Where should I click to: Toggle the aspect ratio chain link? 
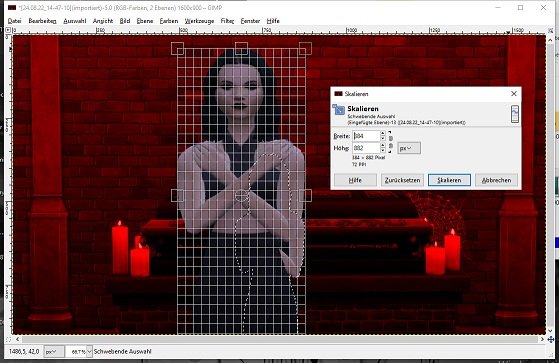[391, 142]
